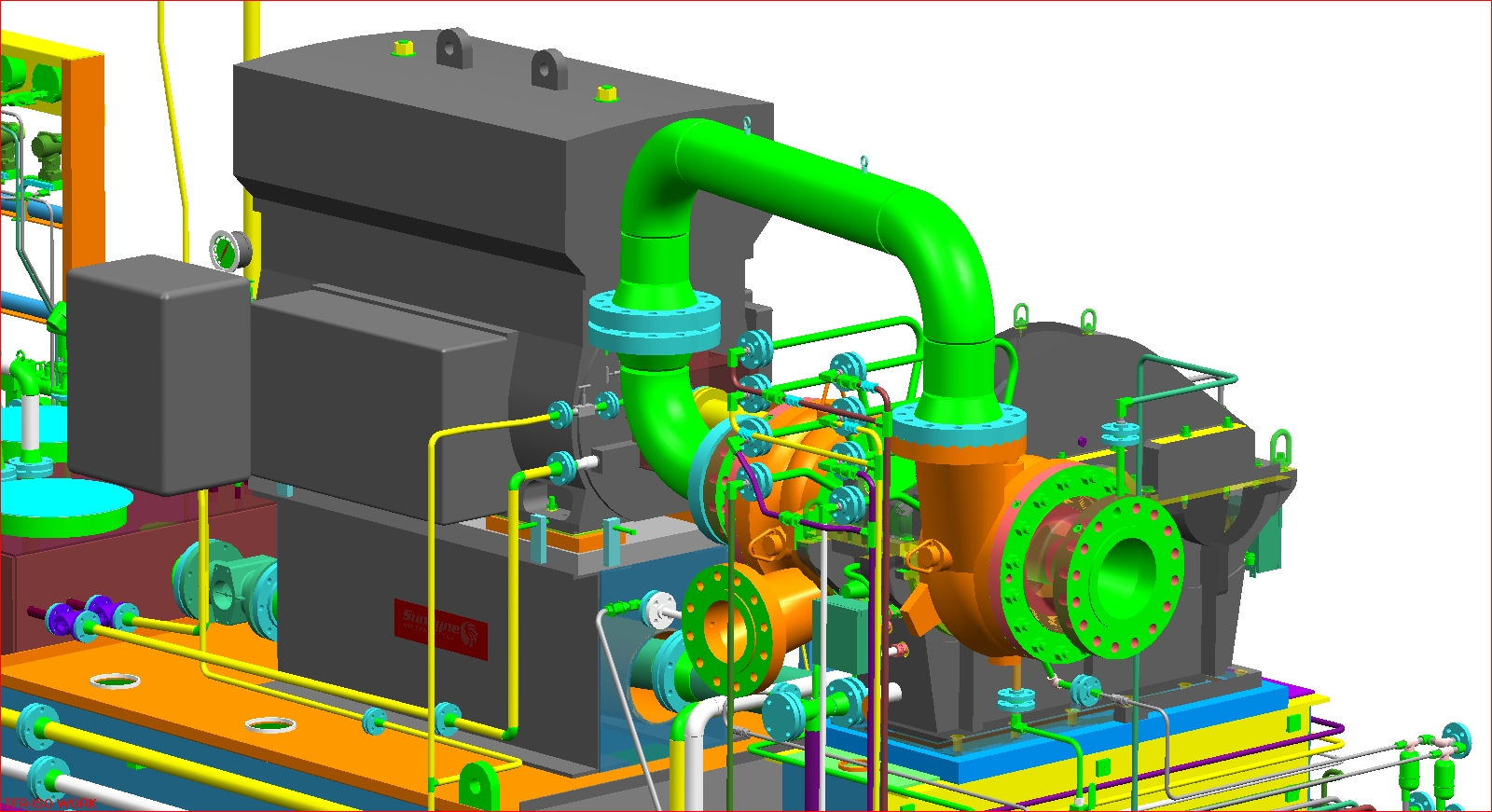Click the green lug on orange skid edge
This screenshot has width=1492, height=812.
point(477,785)
